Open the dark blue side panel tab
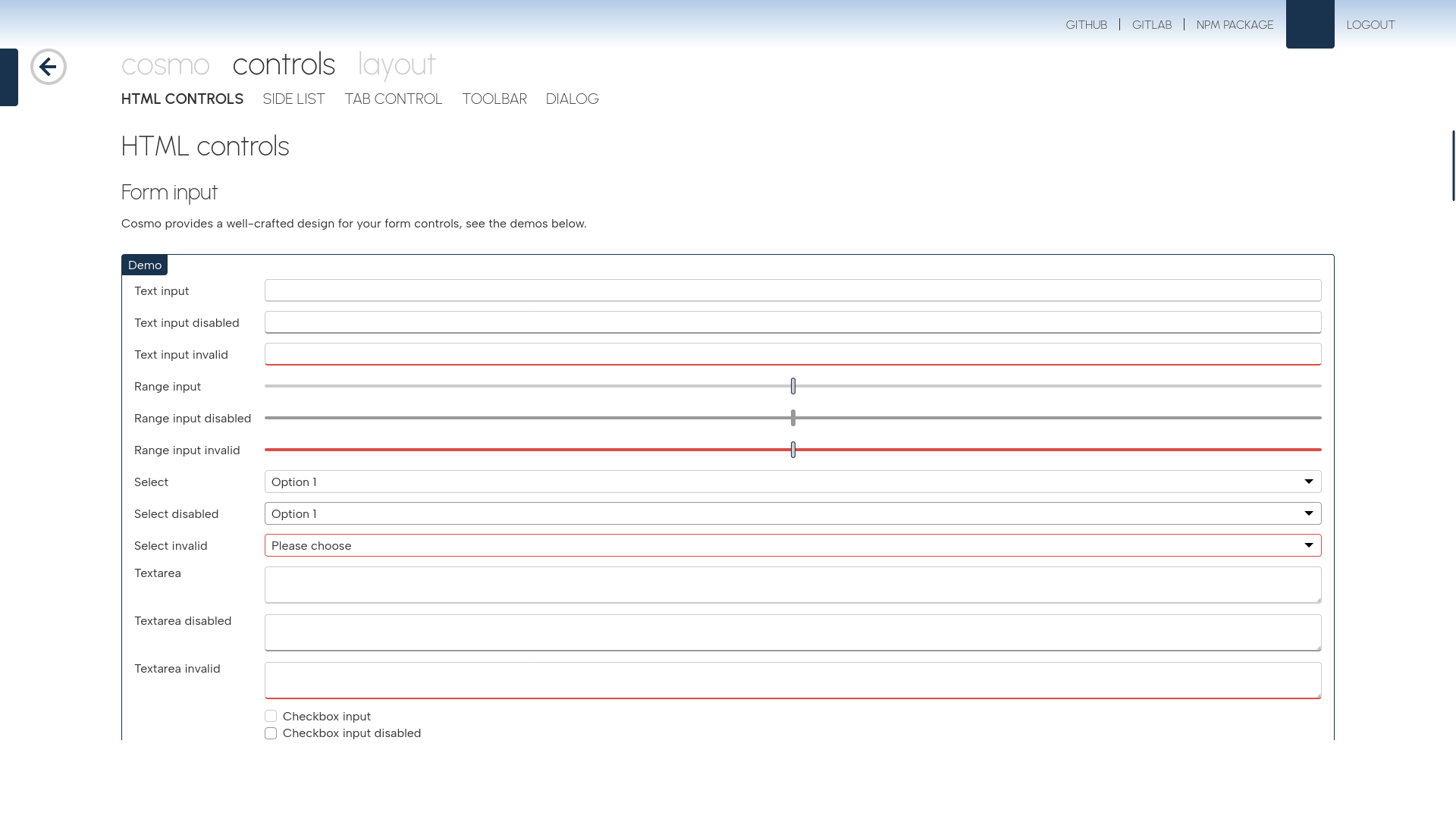The width and height of the screenshot is (1456, 819). [9, 77]
